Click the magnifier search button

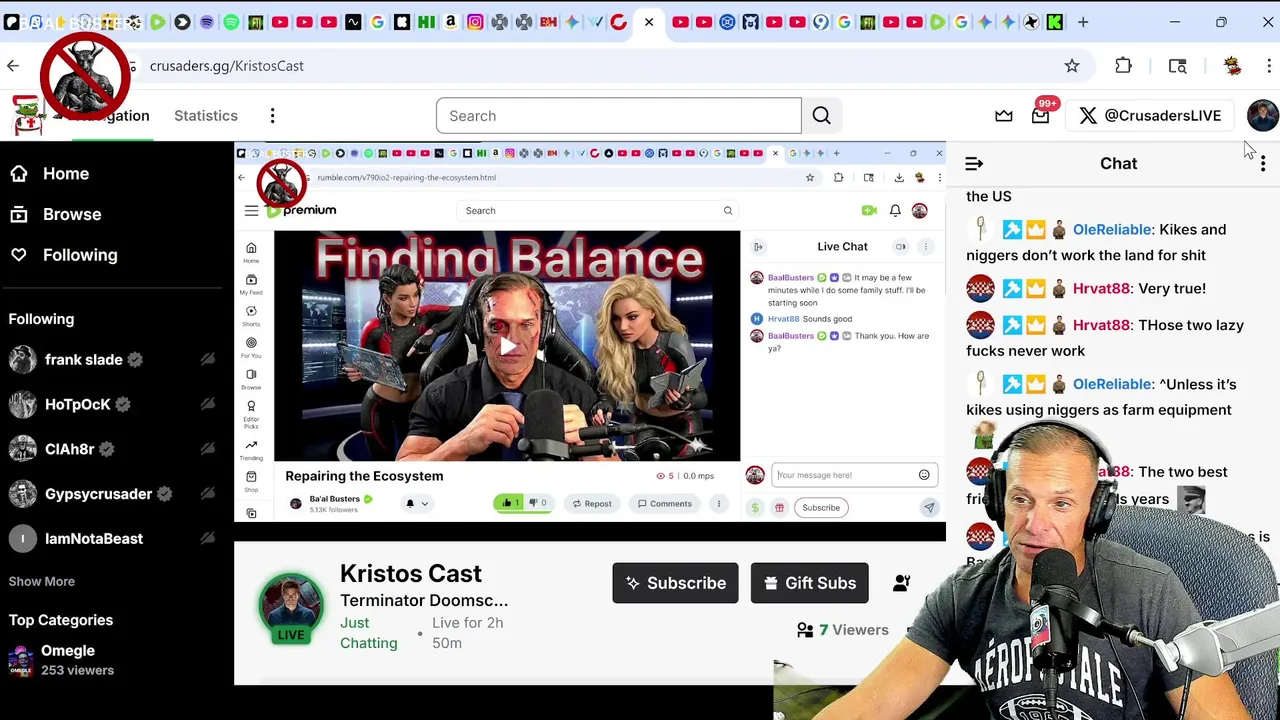tap(822, 116)
